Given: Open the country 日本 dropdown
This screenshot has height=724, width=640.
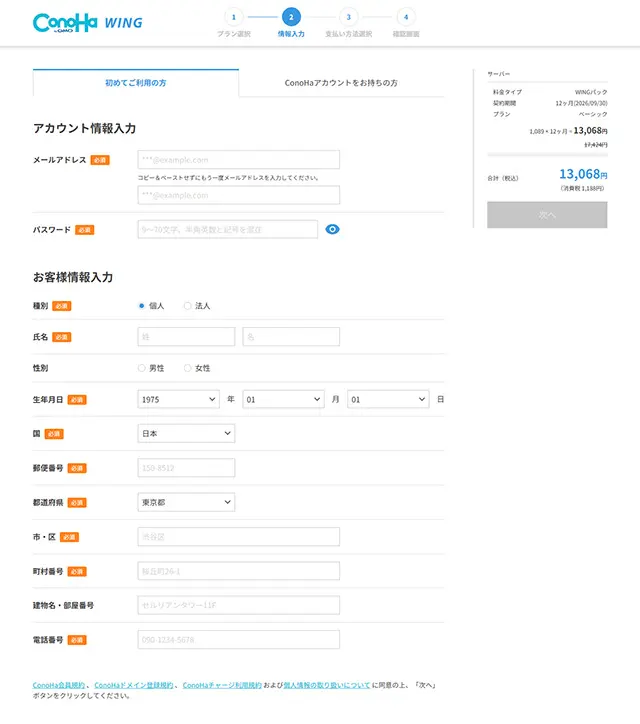Looking at the screenshot, I should [x=186, y=434].
